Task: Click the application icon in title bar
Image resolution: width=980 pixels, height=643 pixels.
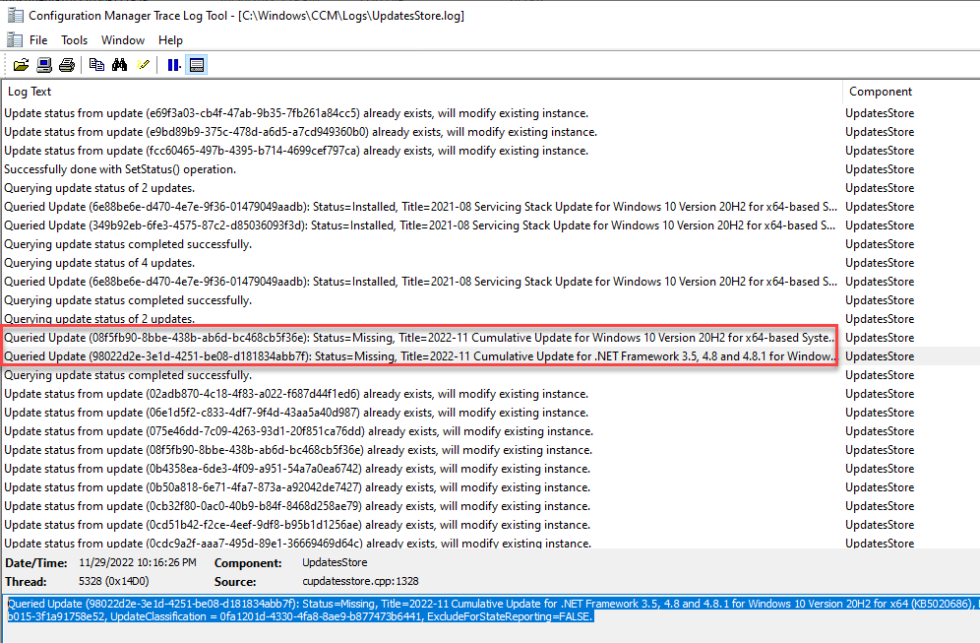Action: pos(12,15)
